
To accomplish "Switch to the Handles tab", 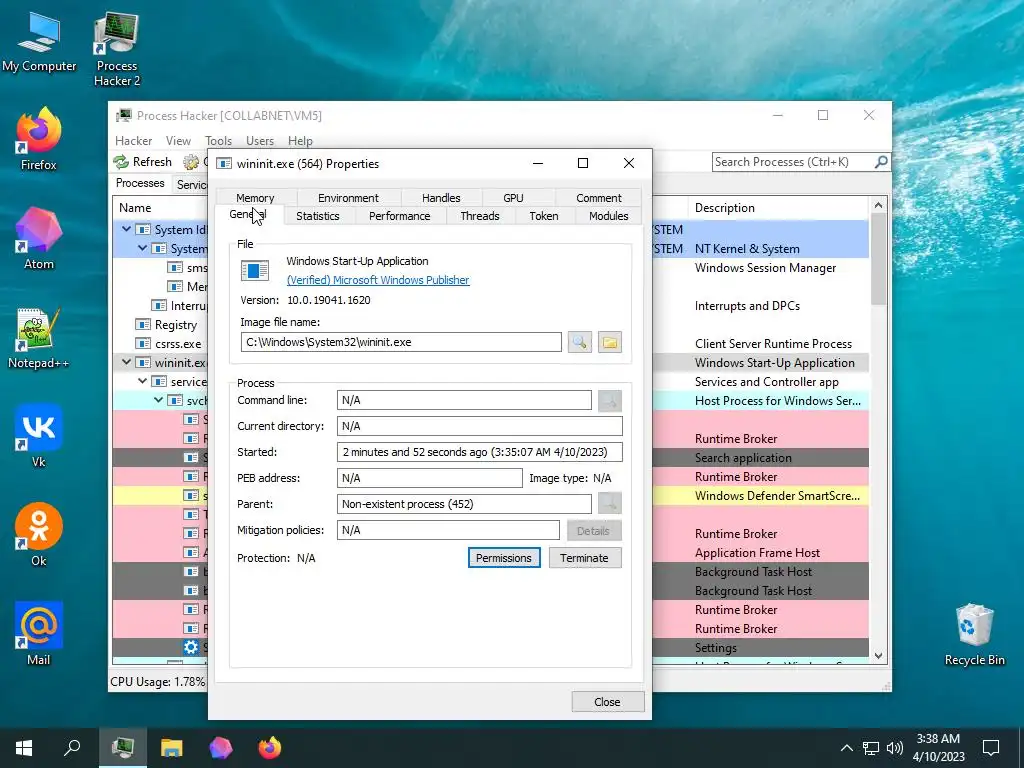I will click(x=441, y=198).
